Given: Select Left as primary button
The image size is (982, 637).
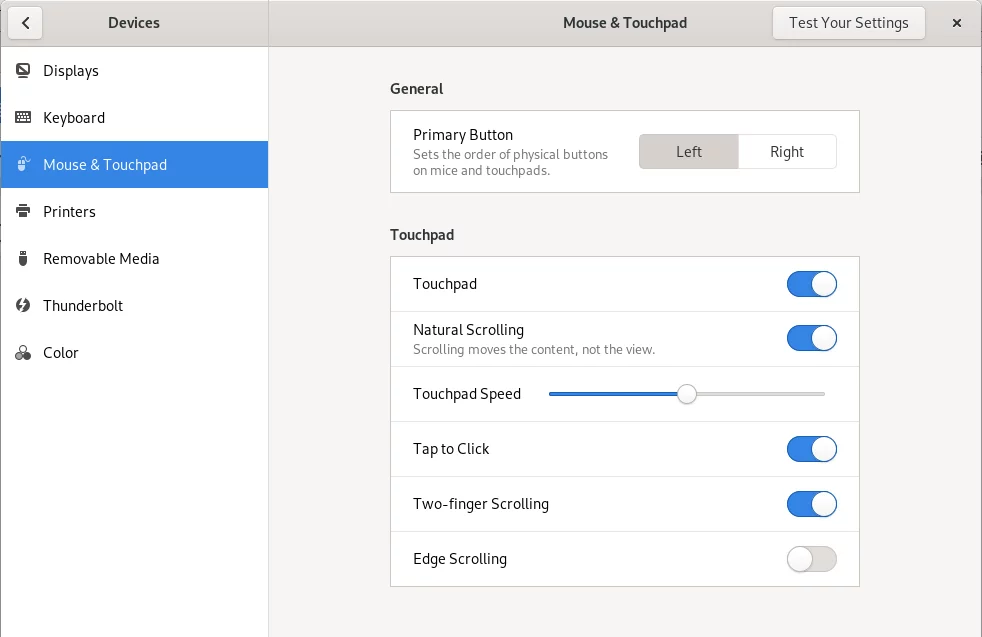Looking at the screenshot, I should [689, 152].
